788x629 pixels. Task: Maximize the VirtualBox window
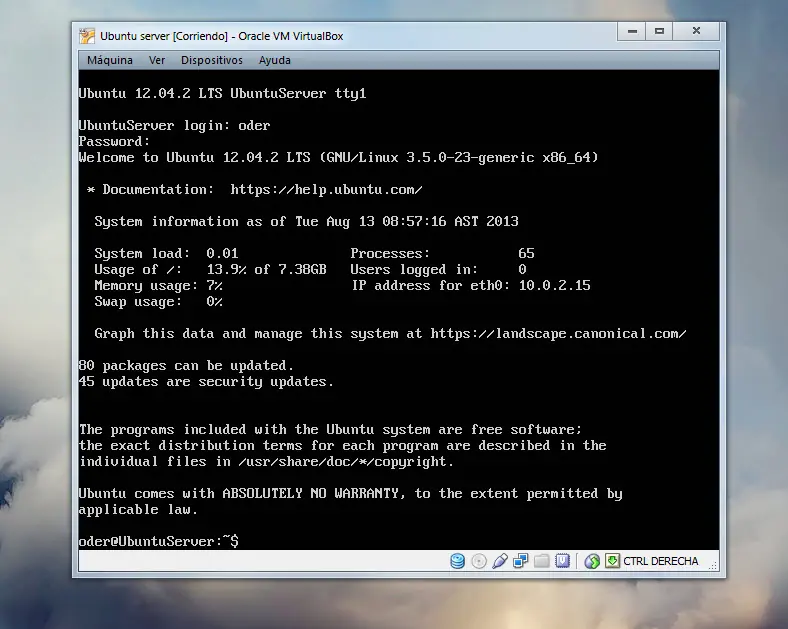pos(659,31)
